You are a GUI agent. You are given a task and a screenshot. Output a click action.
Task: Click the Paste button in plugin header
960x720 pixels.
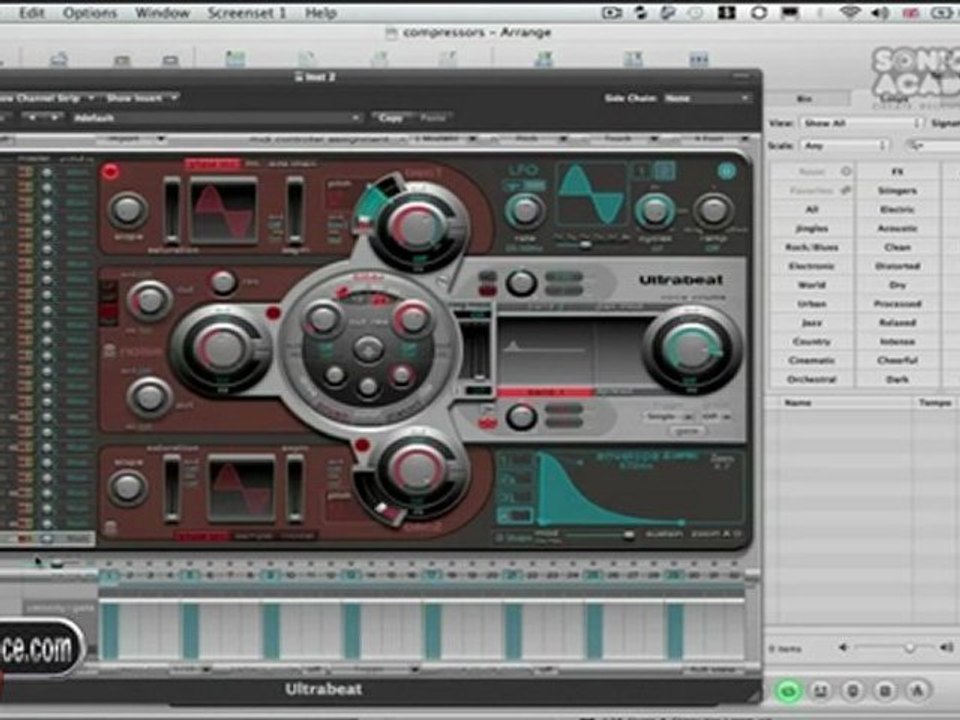pyautogui.click(x=433, y=118)
